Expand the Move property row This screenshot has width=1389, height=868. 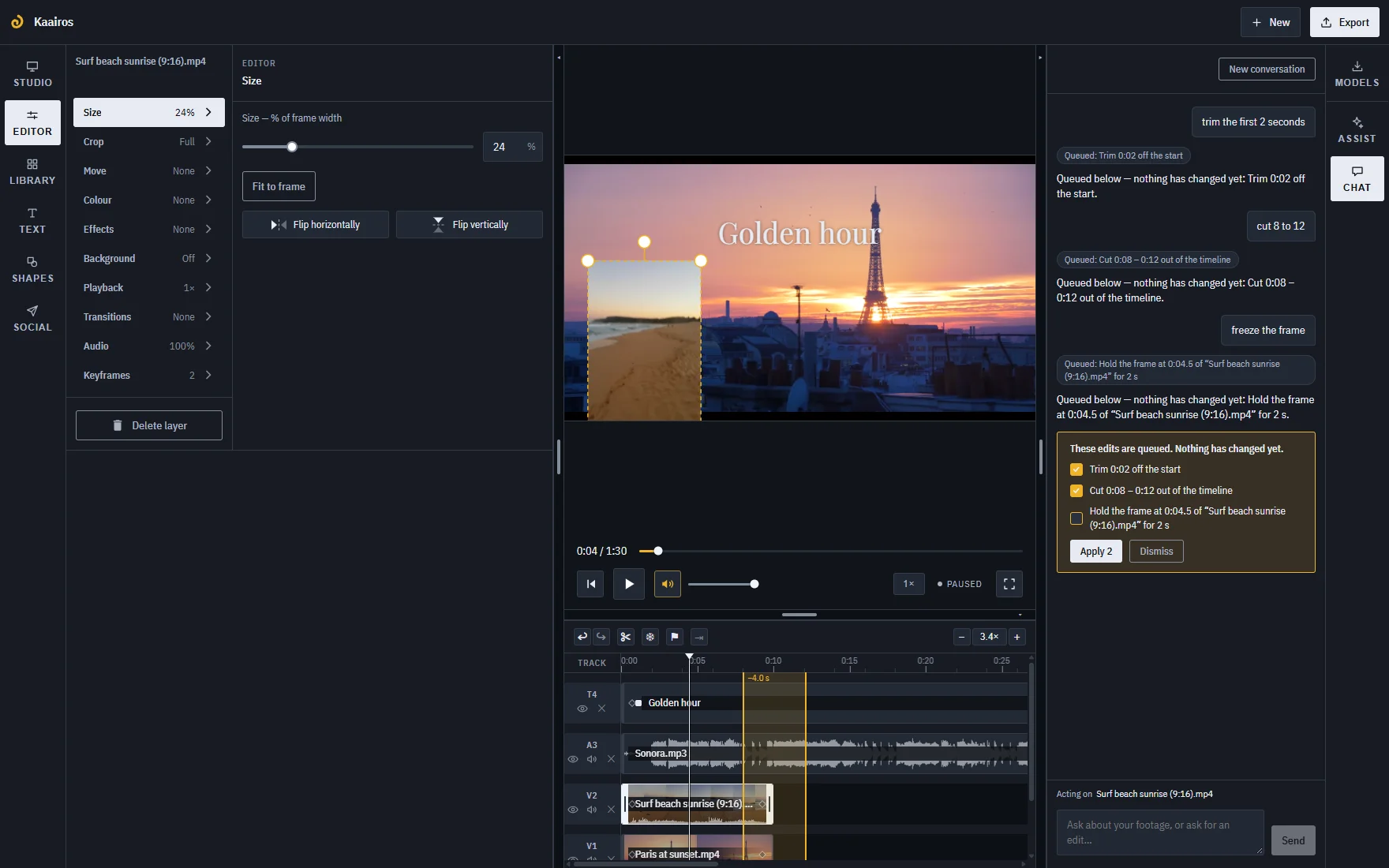[149, 171]
